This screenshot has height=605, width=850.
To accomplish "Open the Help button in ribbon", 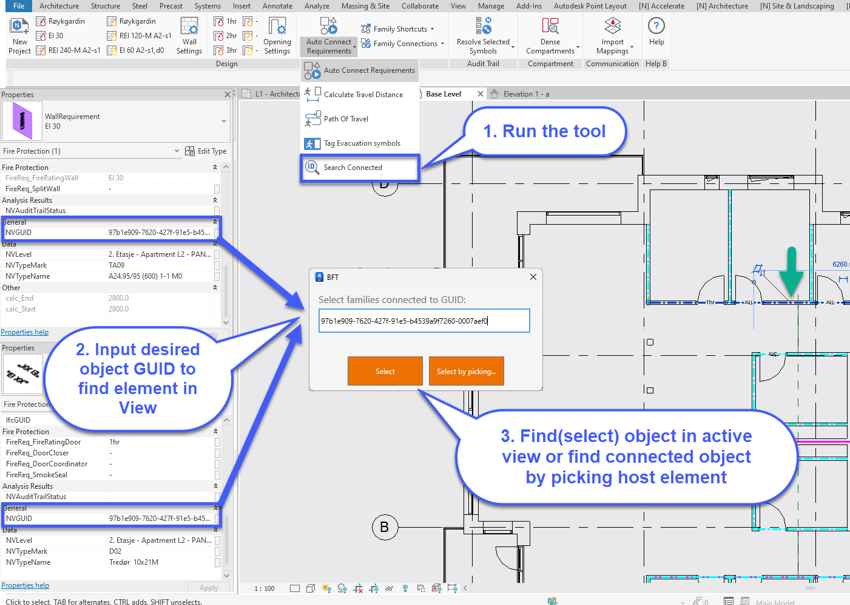I will pyautogui.click(x=656, y=31).
